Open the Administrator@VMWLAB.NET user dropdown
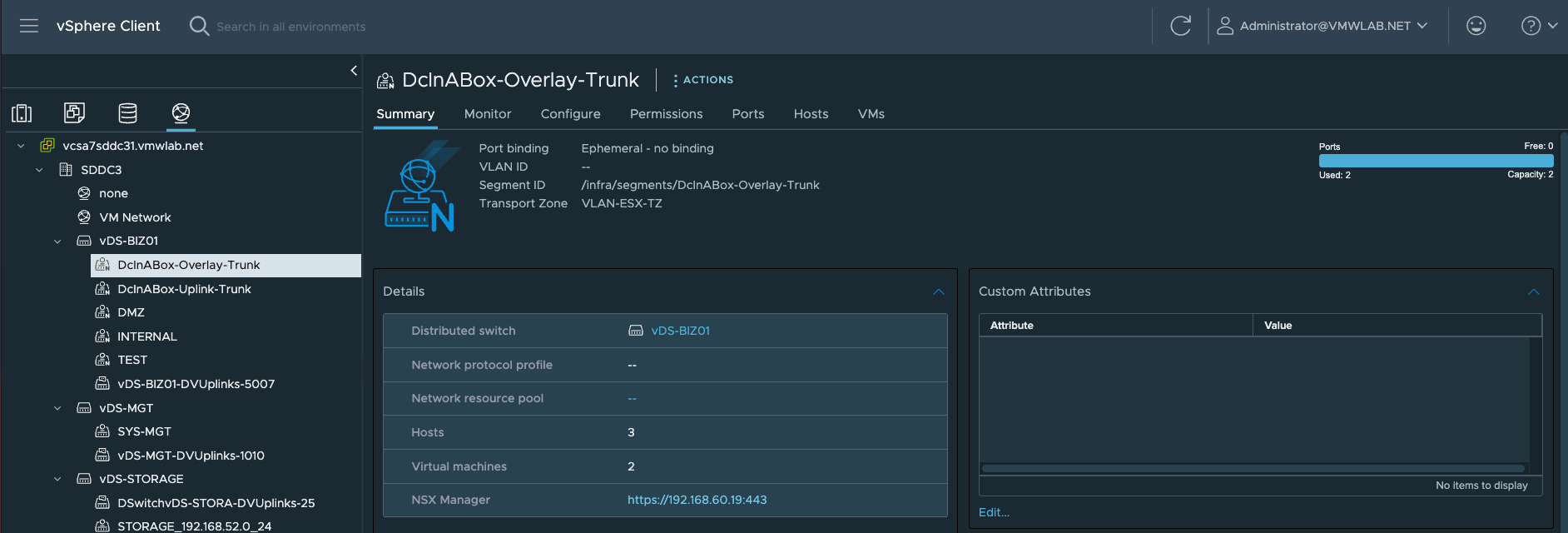This screenshot has width=1568, height=533. 1322,26
